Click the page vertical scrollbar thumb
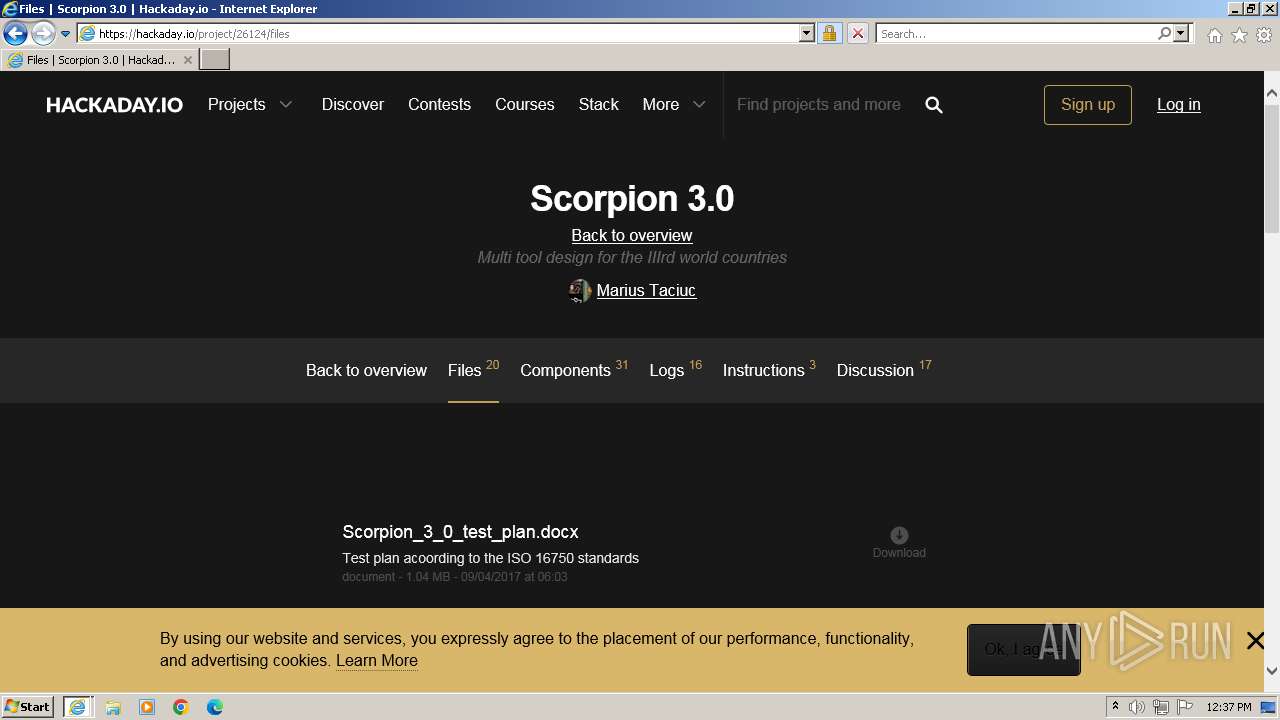This screenshot has width=1280, height=720. (x=1272, y=168)
